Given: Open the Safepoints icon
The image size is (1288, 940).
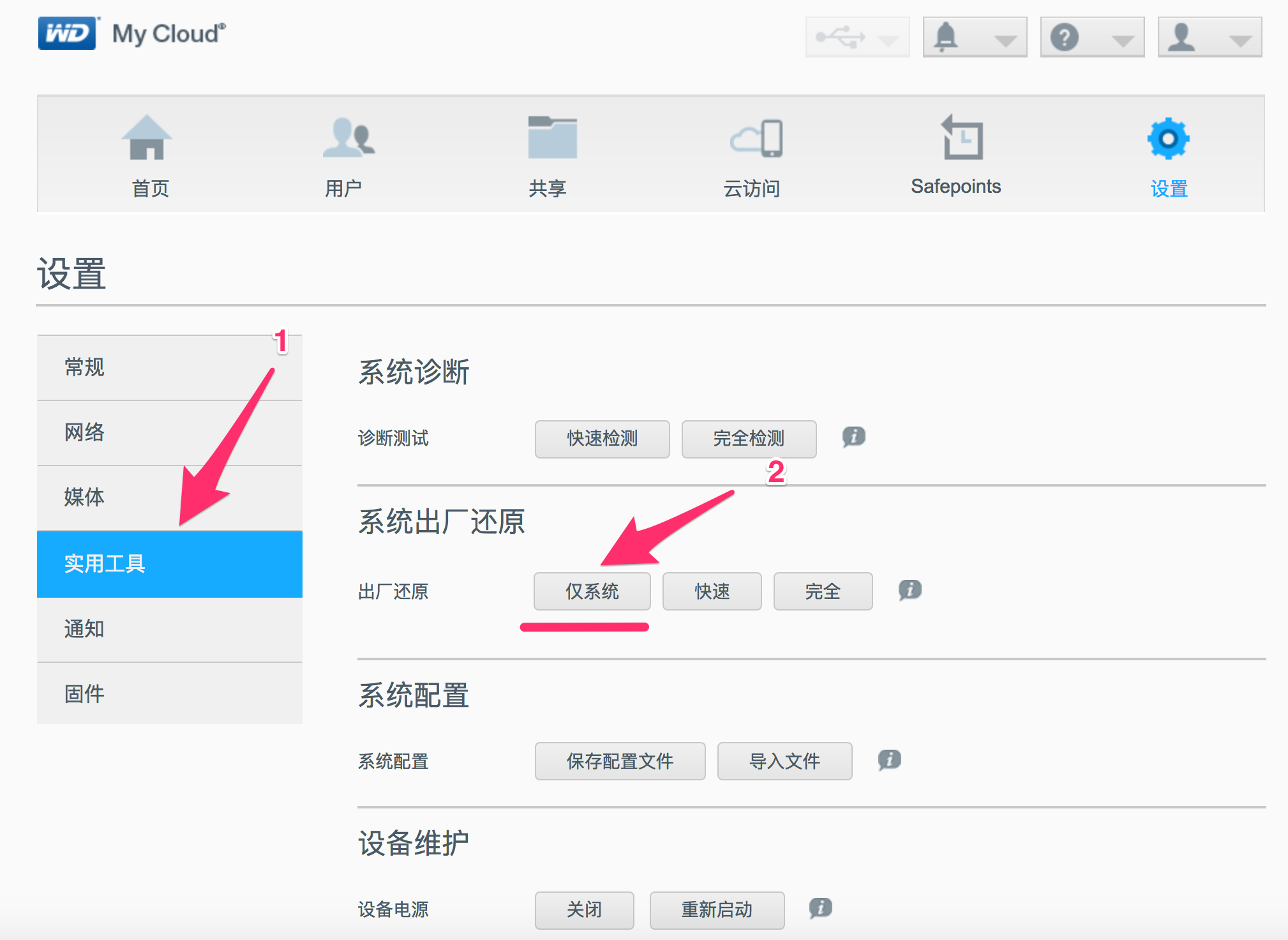Looking at the screenshot, I should click(962, 137).
